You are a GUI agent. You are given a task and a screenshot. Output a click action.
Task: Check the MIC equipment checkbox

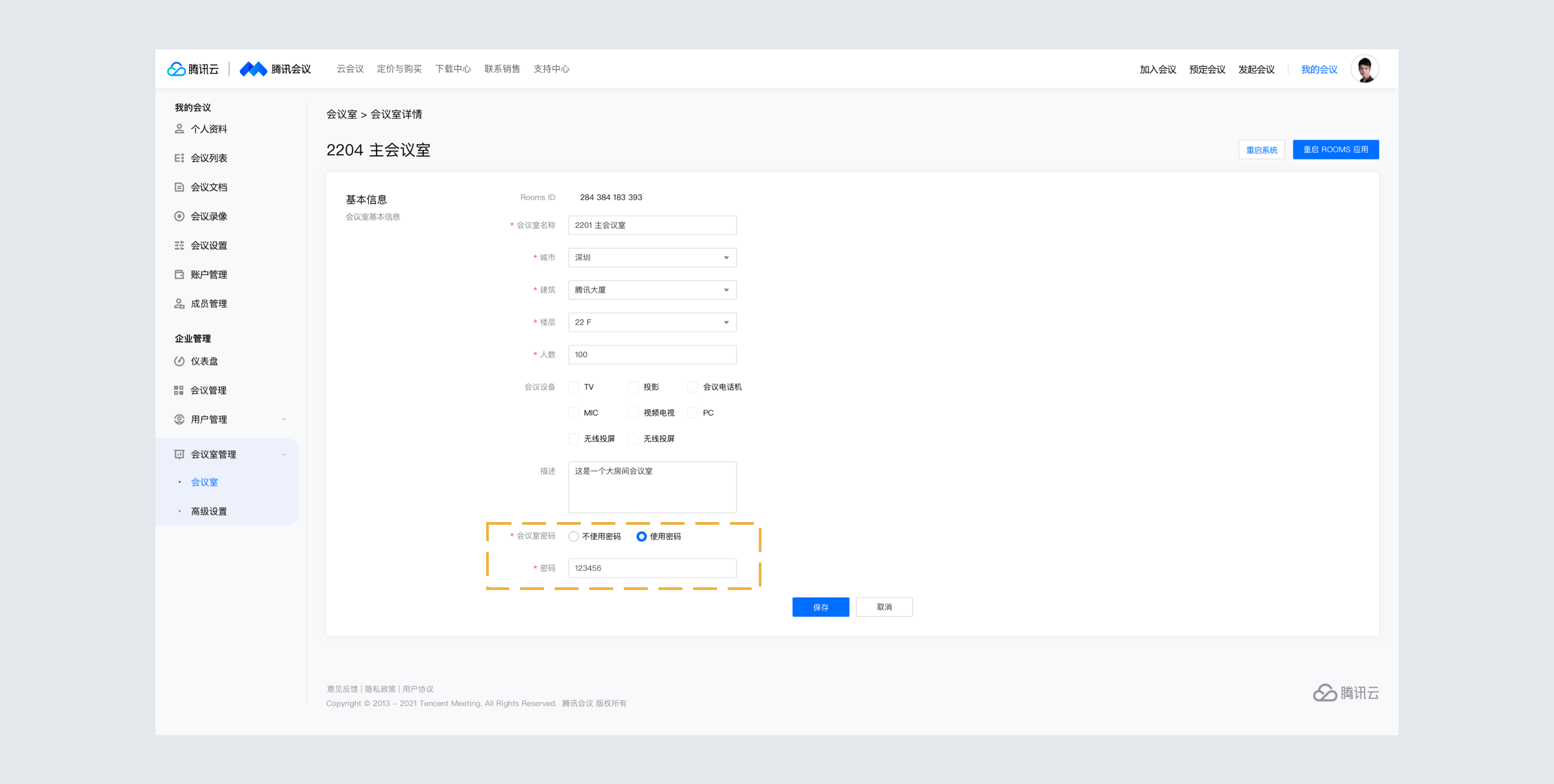(574, 412)
